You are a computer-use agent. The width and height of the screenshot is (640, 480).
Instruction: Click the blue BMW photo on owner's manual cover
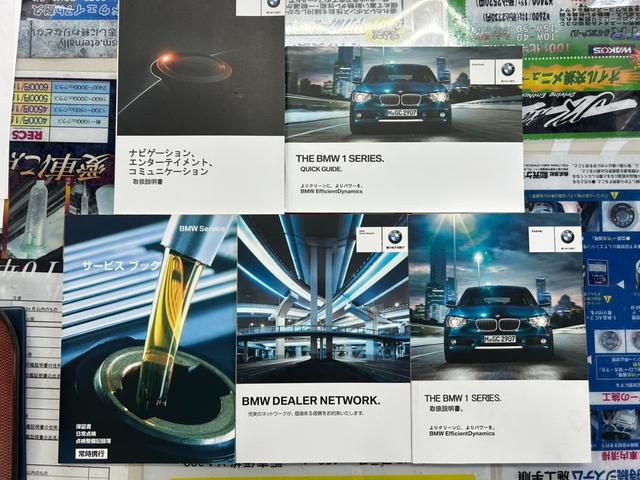497,298
